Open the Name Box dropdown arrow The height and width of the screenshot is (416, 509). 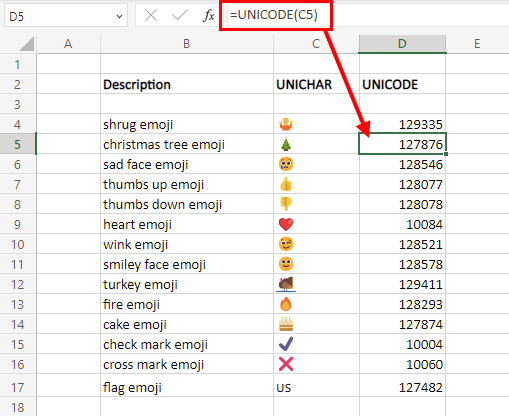(x=119, y=16)
